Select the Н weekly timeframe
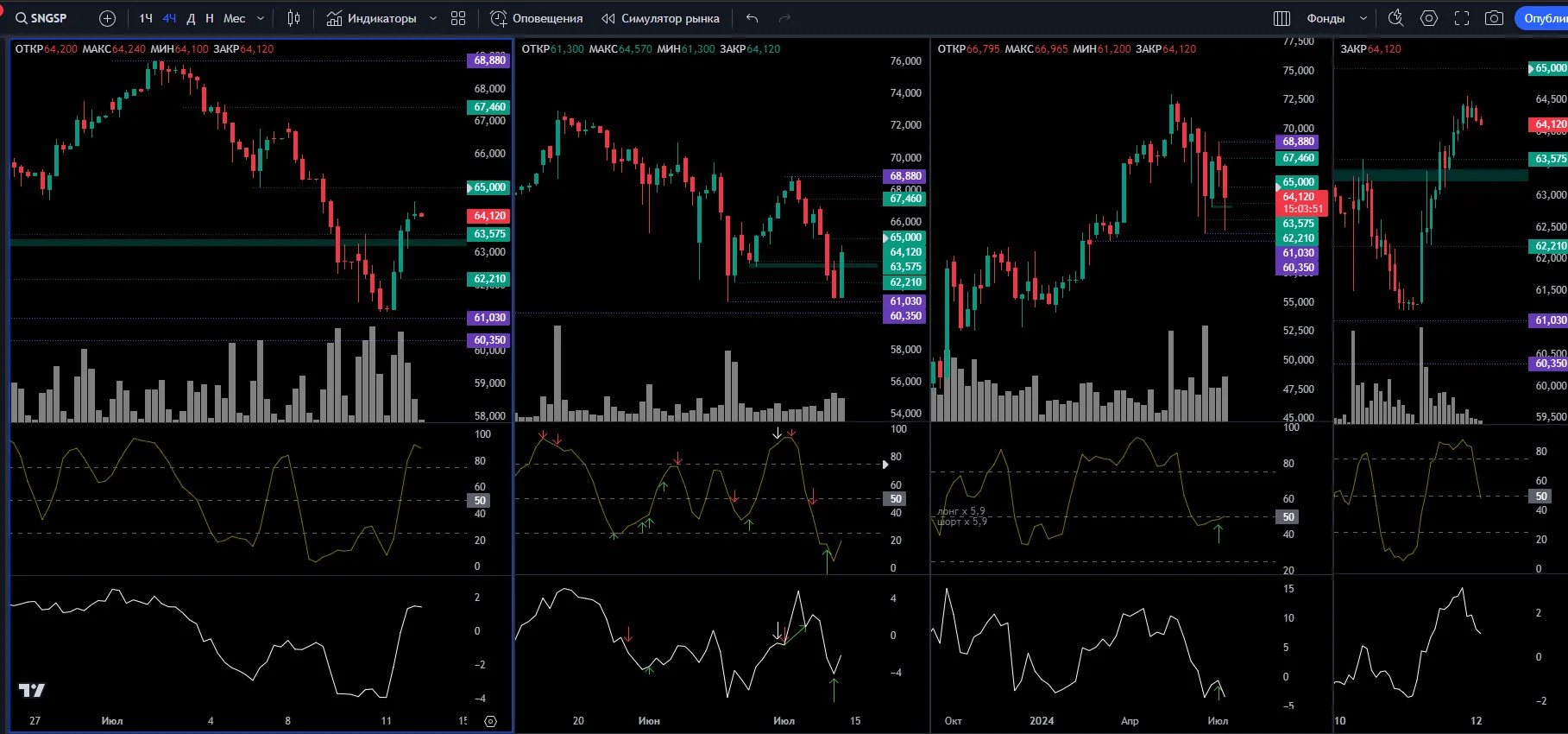Image resolution: width=1568 pixels, height=734 pixels. coord(209,18)
